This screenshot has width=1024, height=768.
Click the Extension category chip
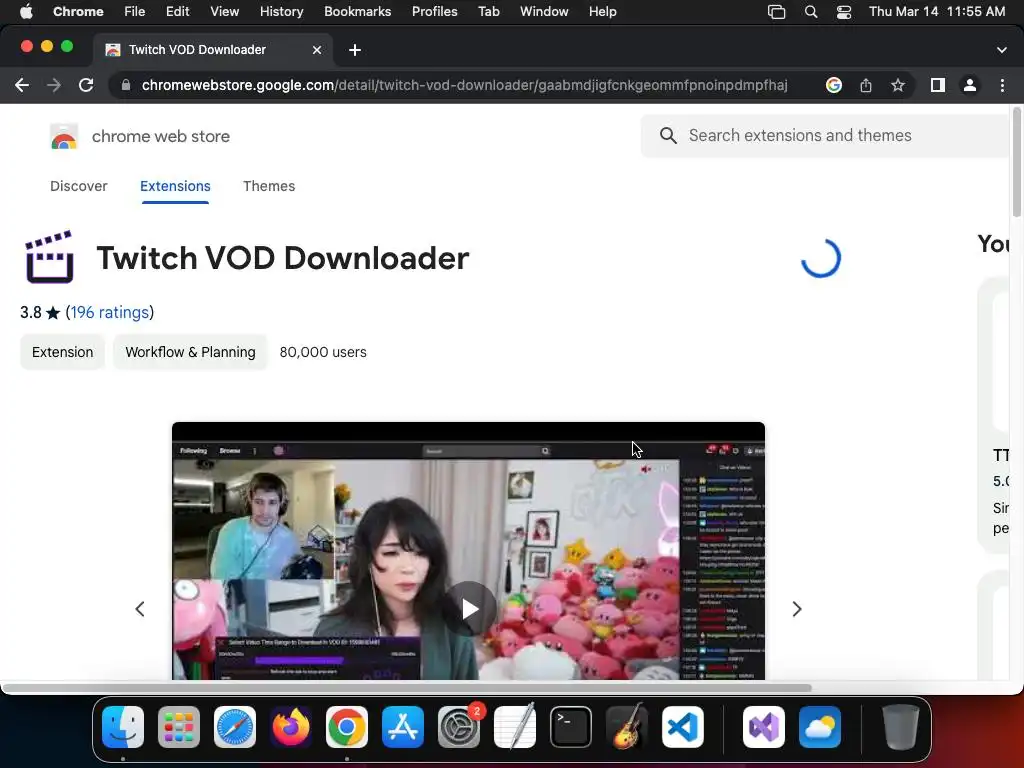pyautogui.click(x=63, y=352)
